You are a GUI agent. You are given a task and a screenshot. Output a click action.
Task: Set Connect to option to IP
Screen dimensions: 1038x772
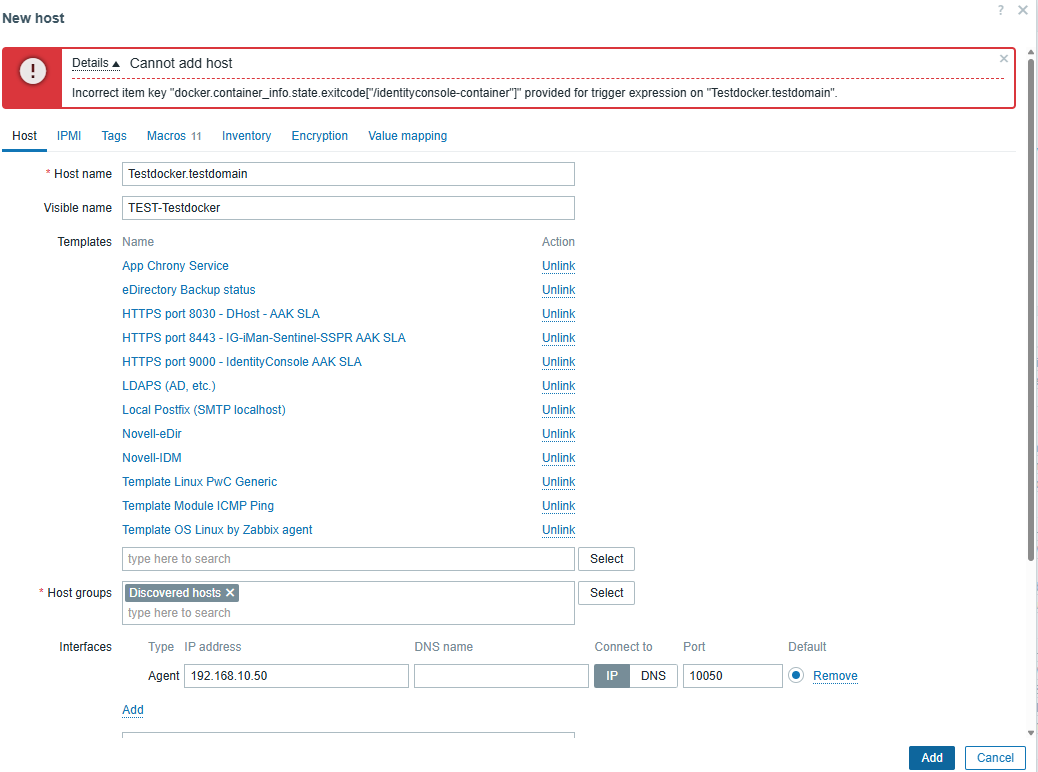(x=612, y=676)
